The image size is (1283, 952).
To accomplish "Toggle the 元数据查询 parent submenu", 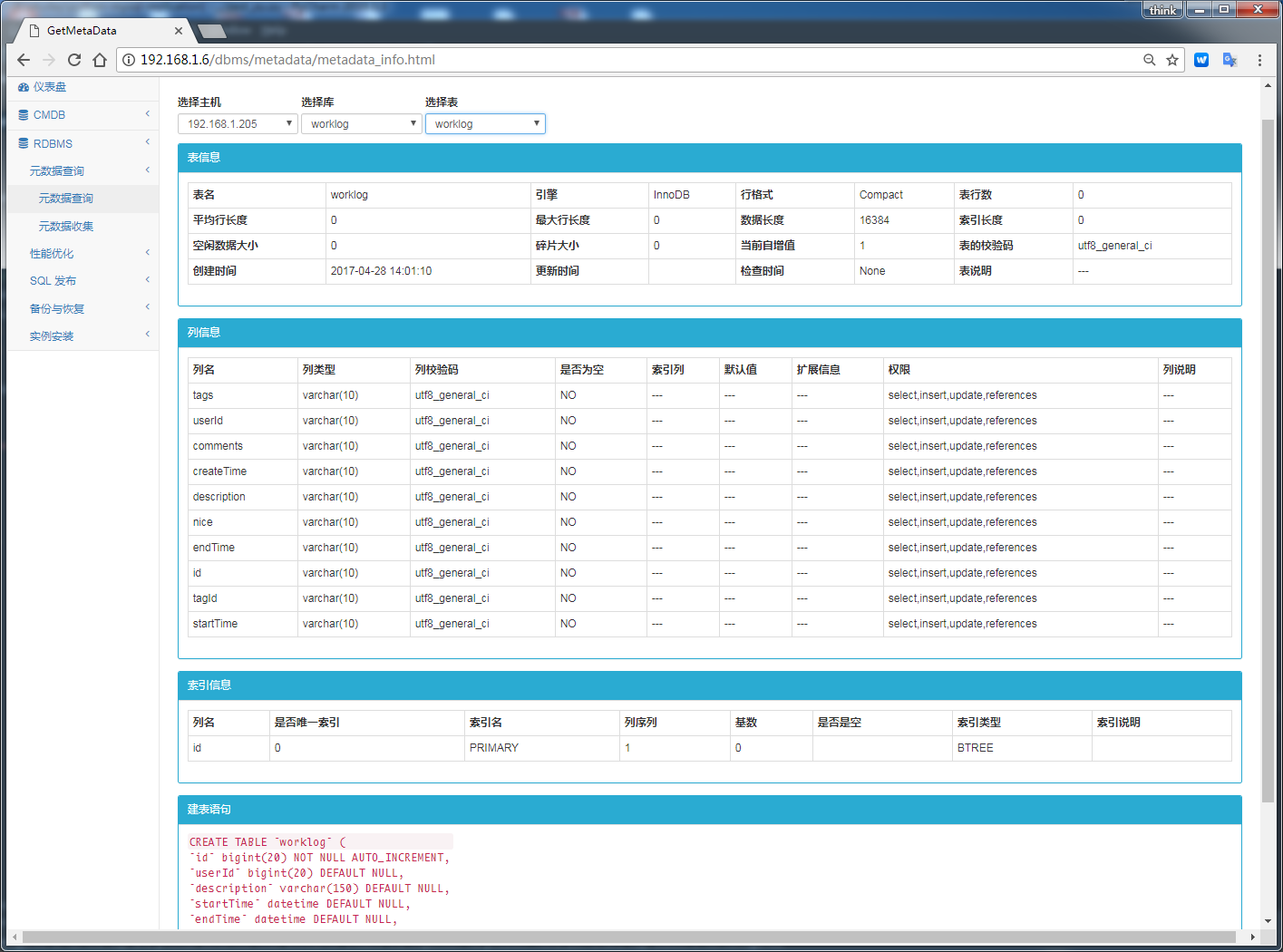I will click(83, 170).
